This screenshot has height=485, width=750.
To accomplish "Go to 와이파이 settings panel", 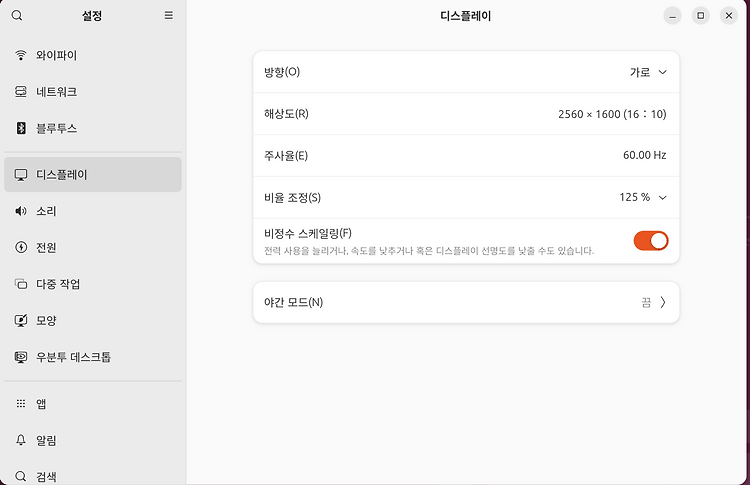I will point(93,55).
